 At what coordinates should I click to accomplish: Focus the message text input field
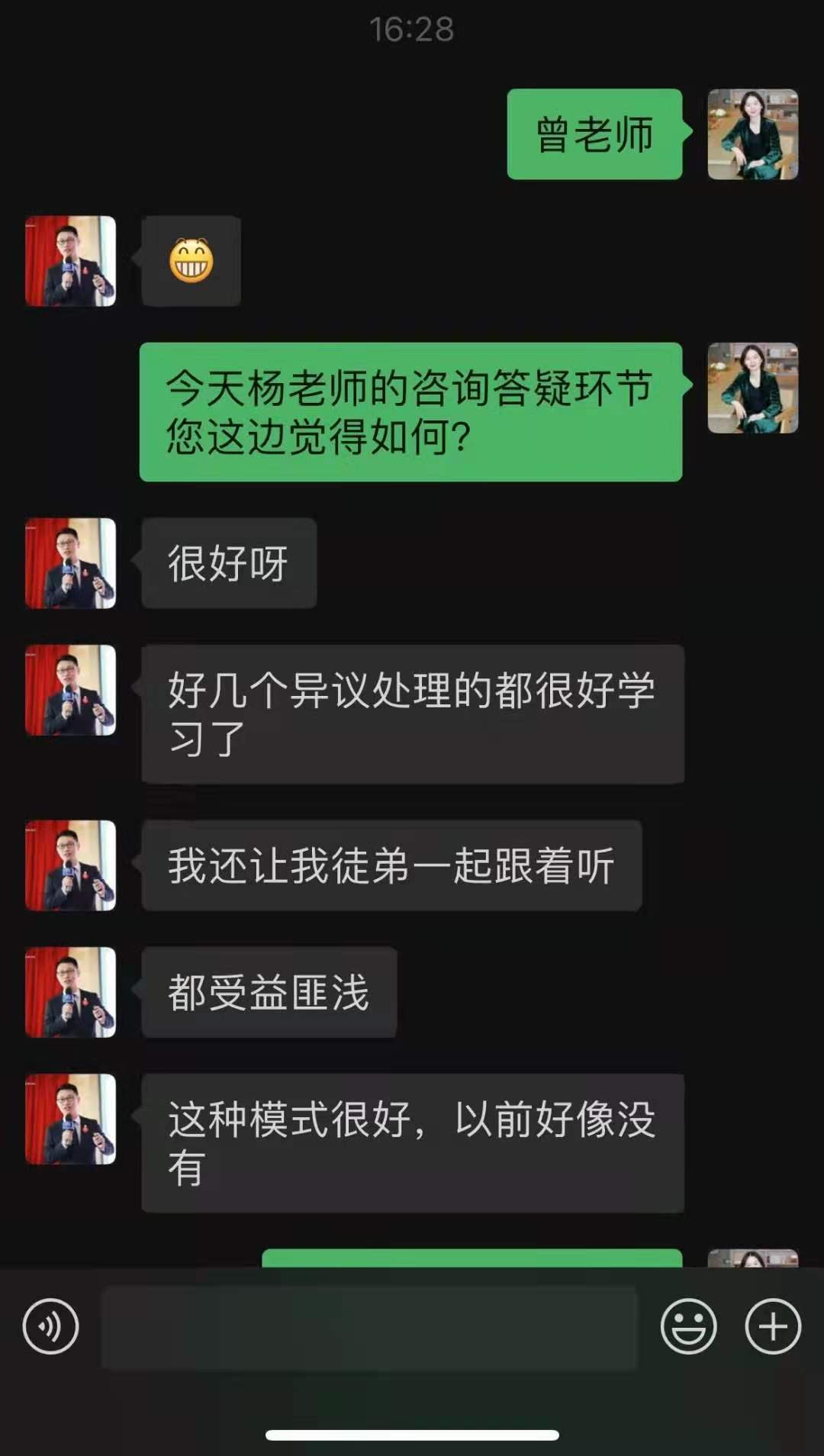[369, 1327]
